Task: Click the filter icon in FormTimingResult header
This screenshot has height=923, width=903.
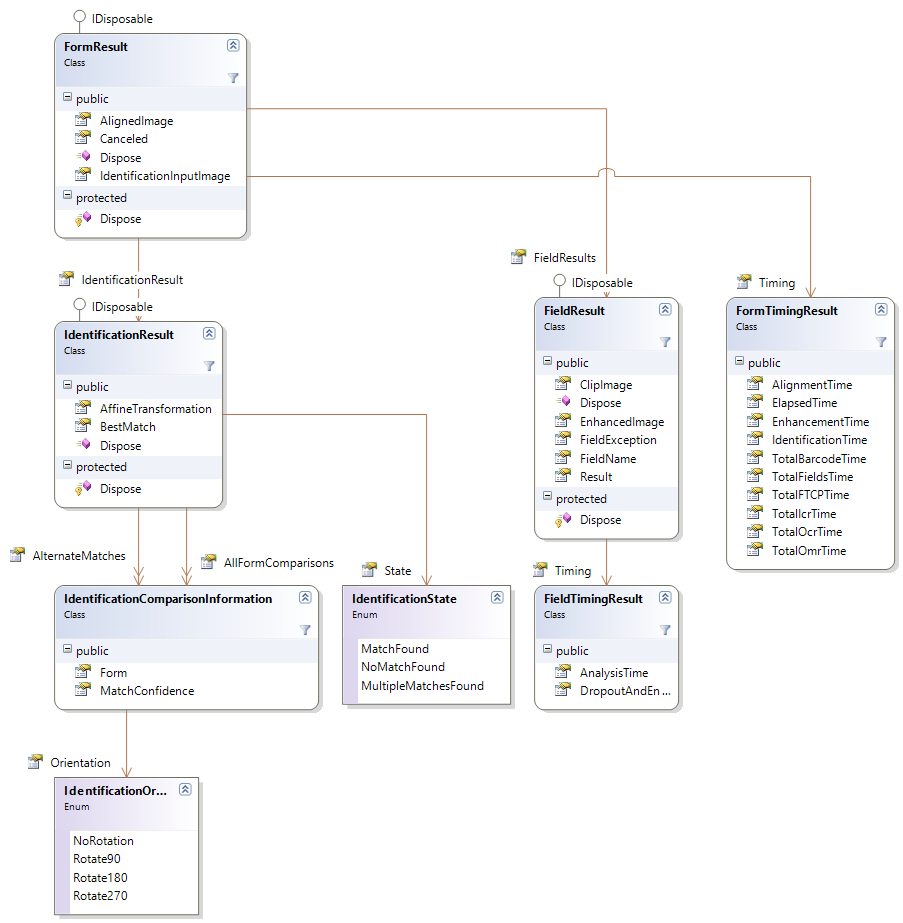Action: coord(881,341)
